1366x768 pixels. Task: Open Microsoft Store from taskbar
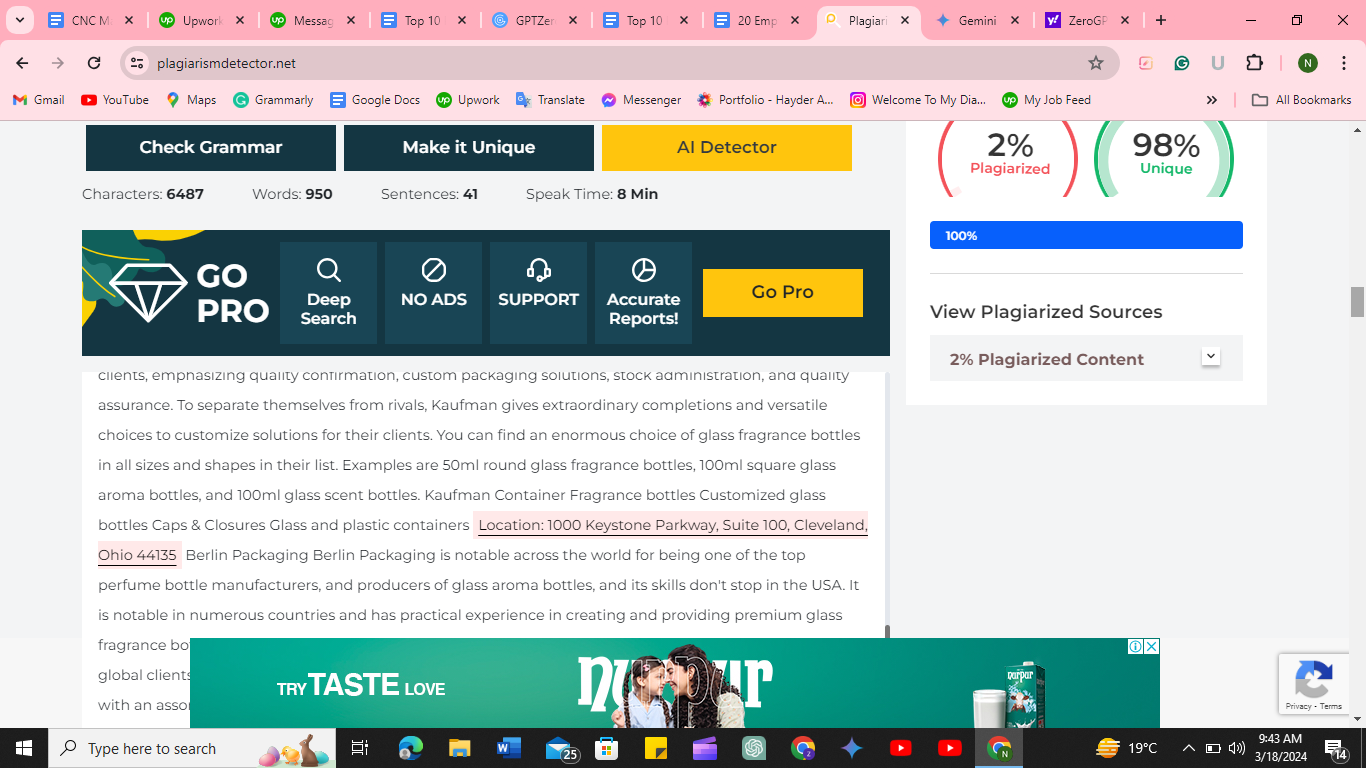[606, 748]
